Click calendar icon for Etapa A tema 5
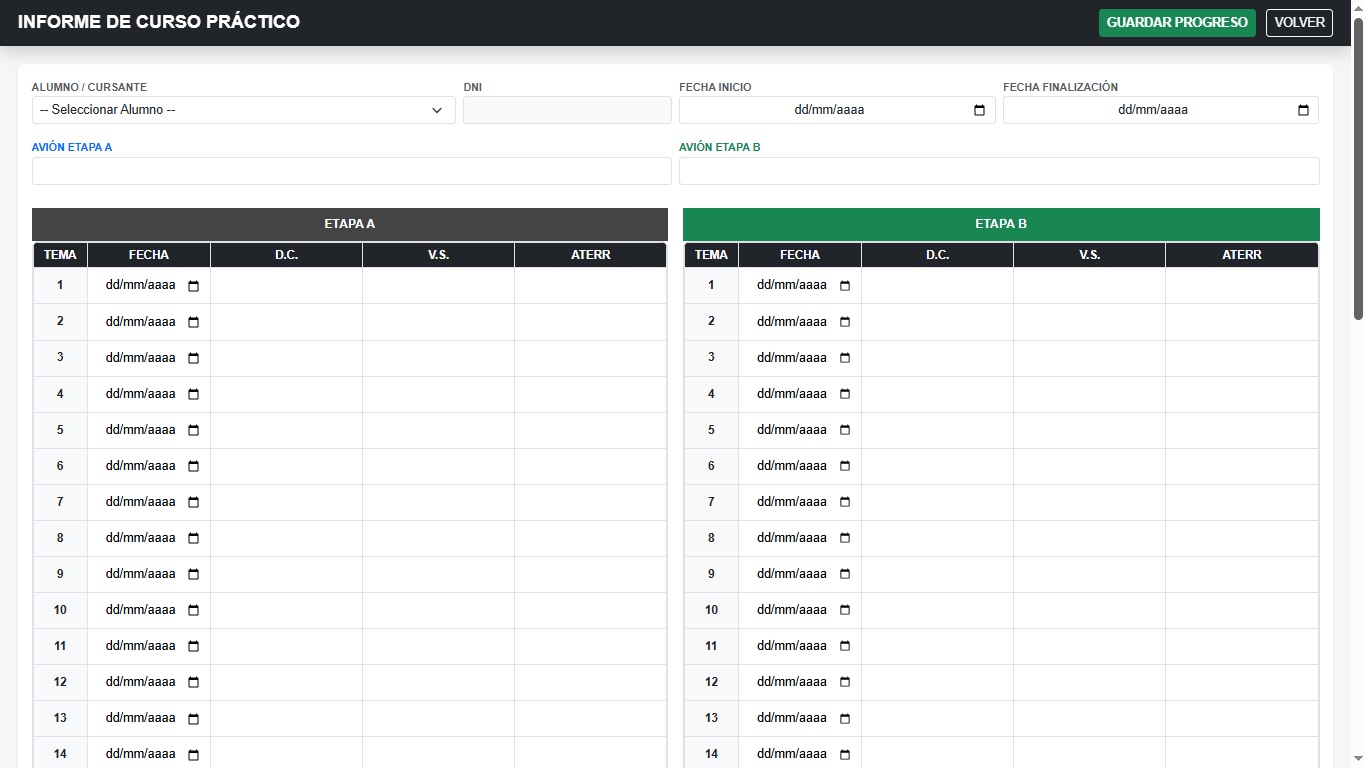The height and width of the screenshot is (768, 1366). 193,430
